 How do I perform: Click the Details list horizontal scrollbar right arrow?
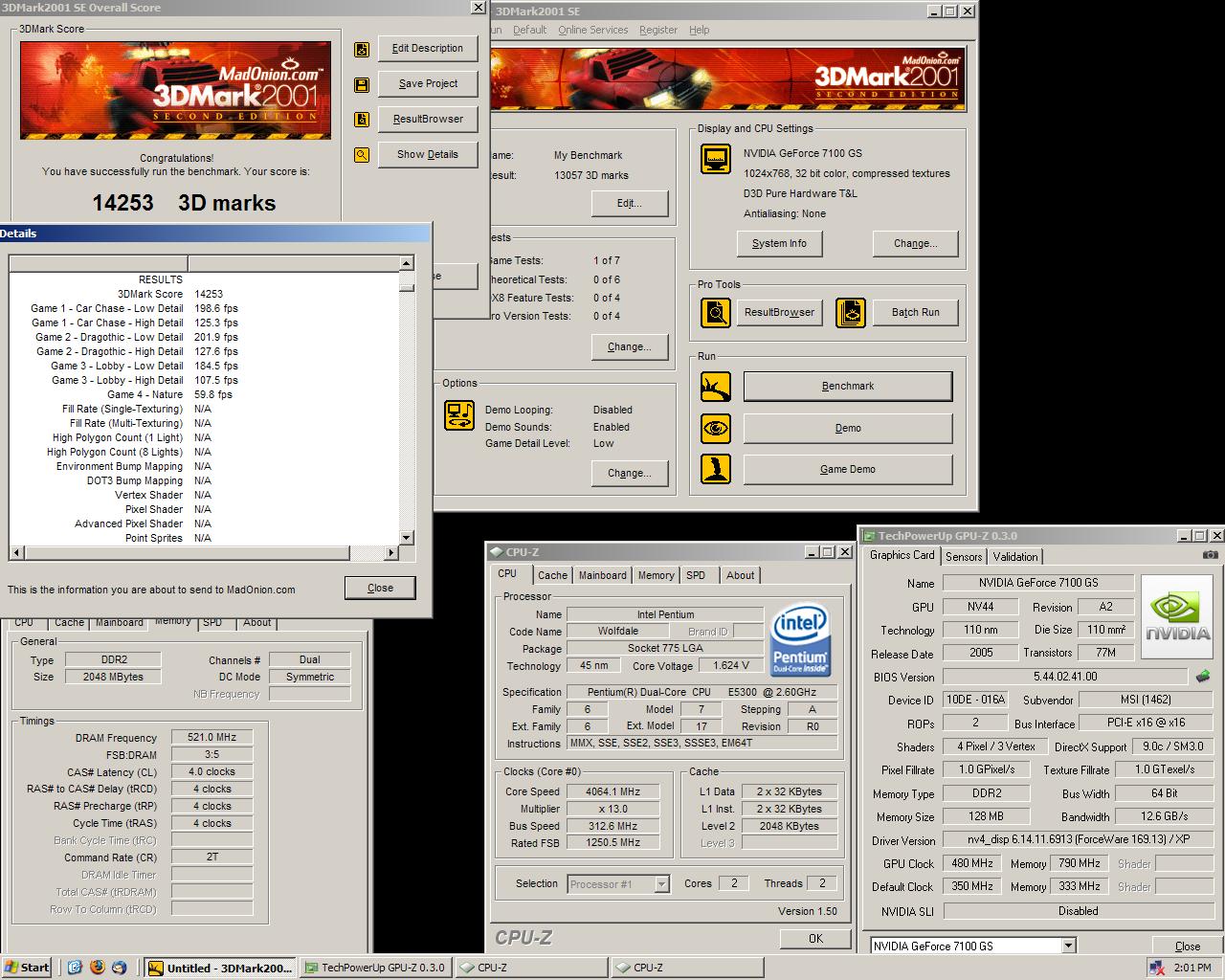point(390,553)
